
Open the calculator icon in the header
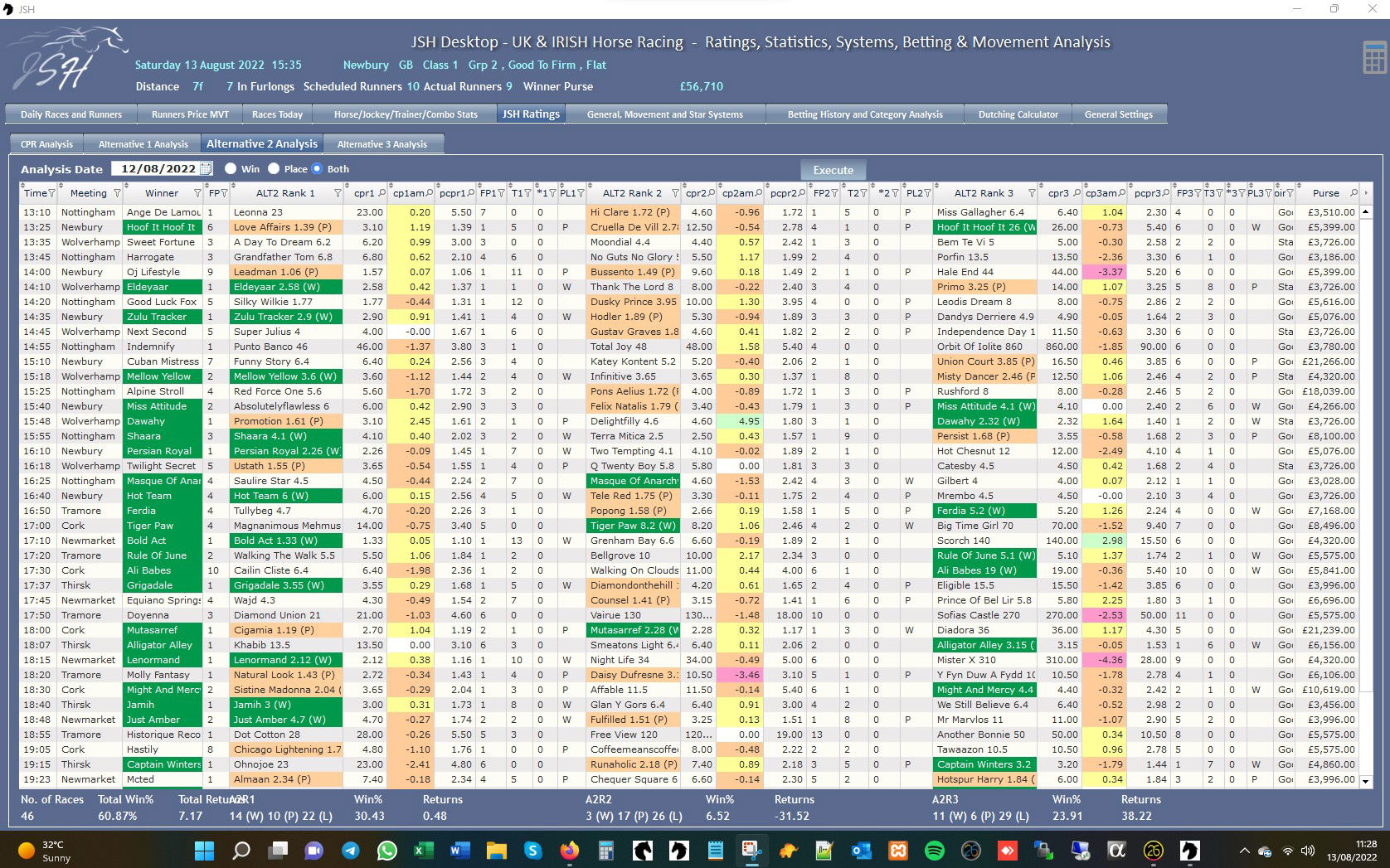coord(1374,57)
